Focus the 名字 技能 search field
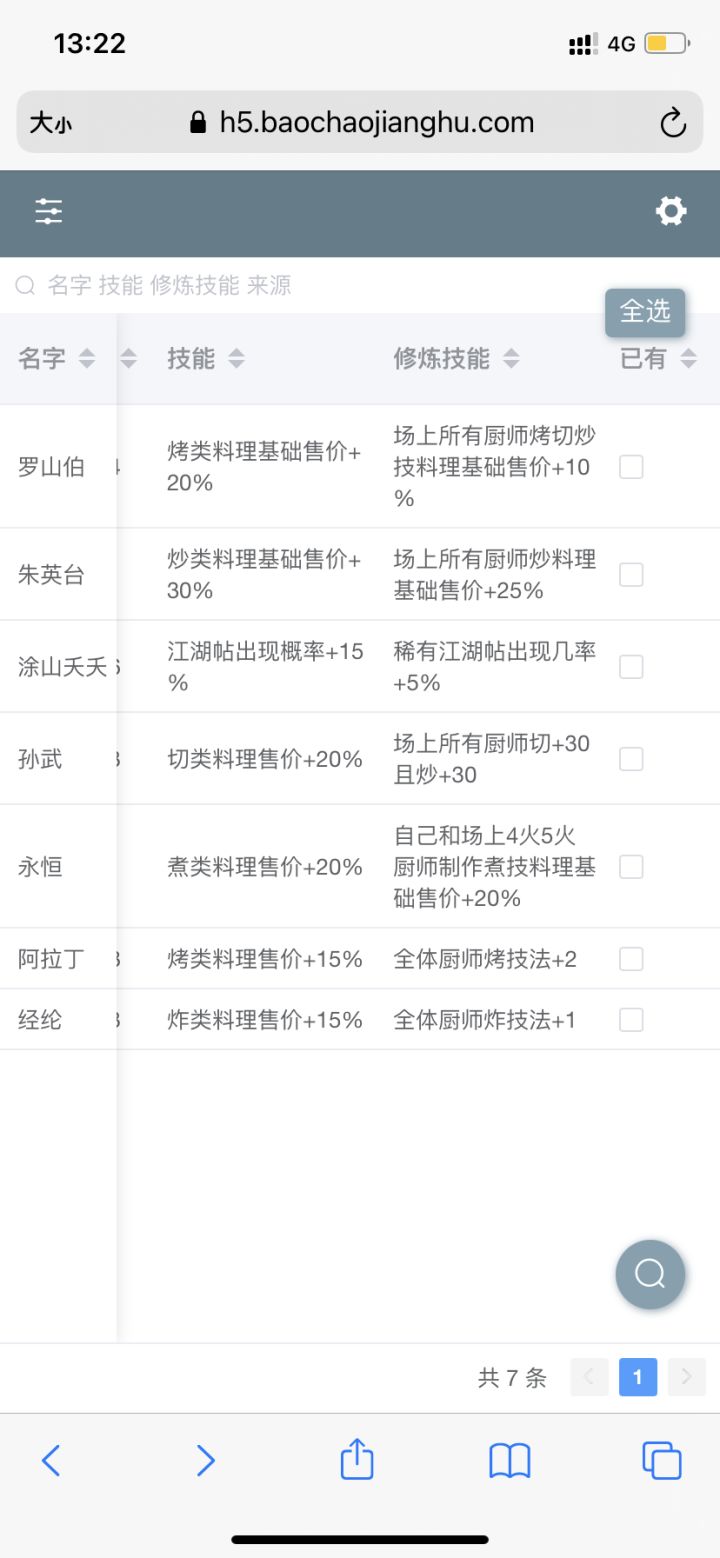 [x=300, y=286]
